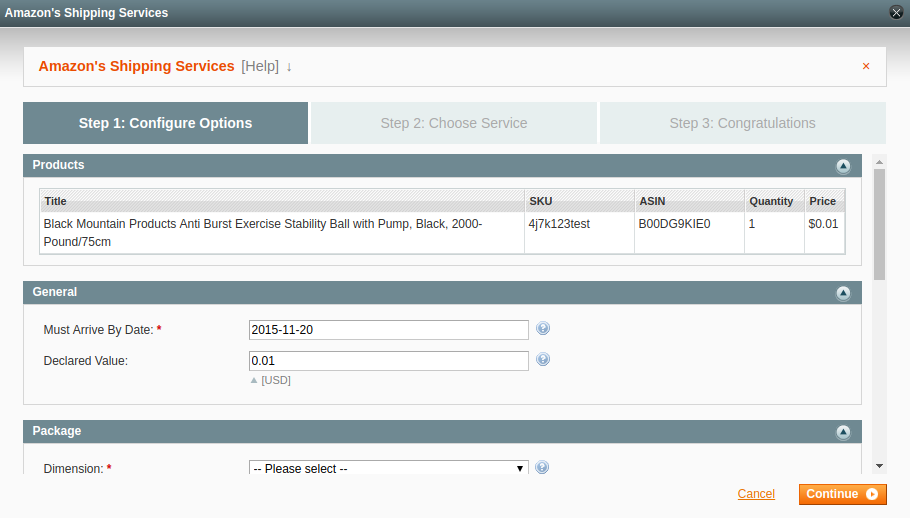
Task: Select SKU value 4j7k123test
Action: click(559, 224)
